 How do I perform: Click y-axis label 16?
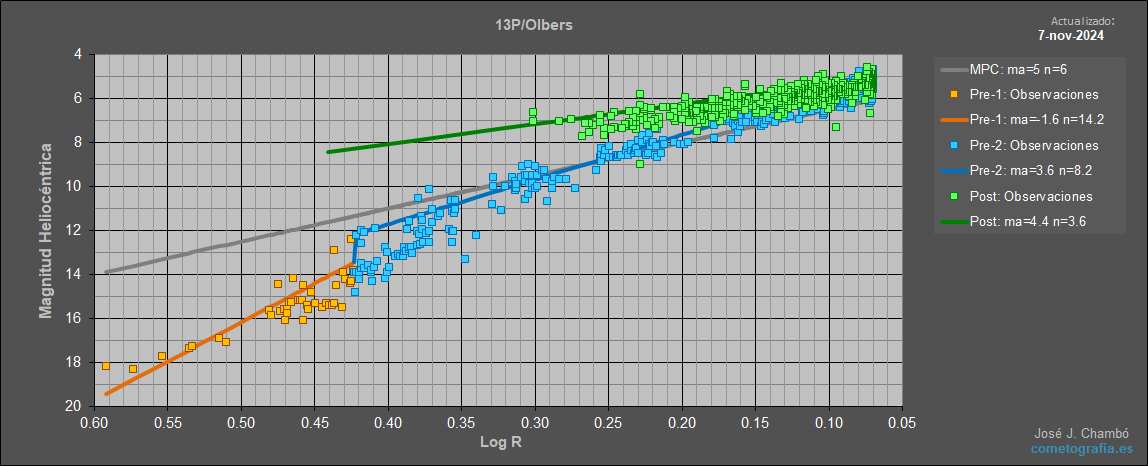point(75,318)
